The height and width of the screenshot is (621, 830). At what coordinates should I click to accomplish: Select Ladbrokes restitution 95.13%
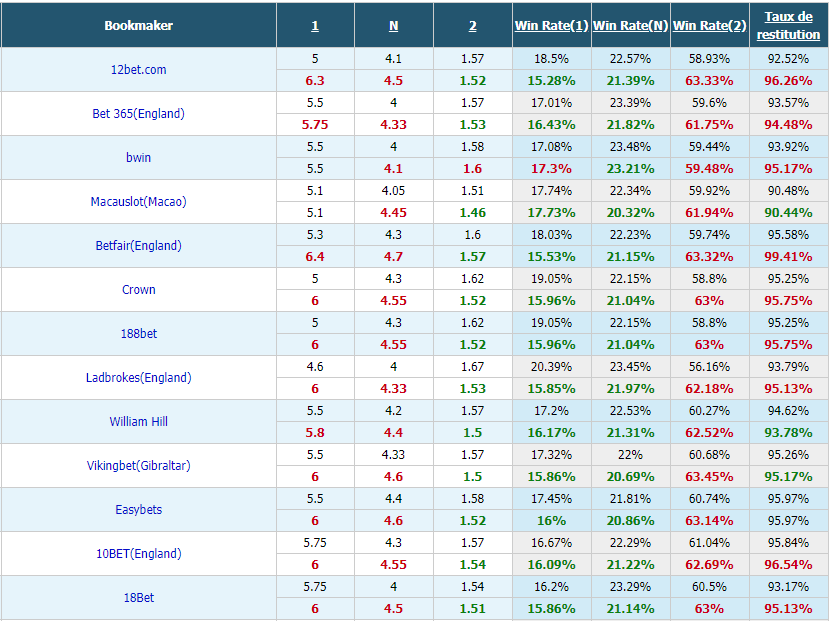(x=788, y=388)
